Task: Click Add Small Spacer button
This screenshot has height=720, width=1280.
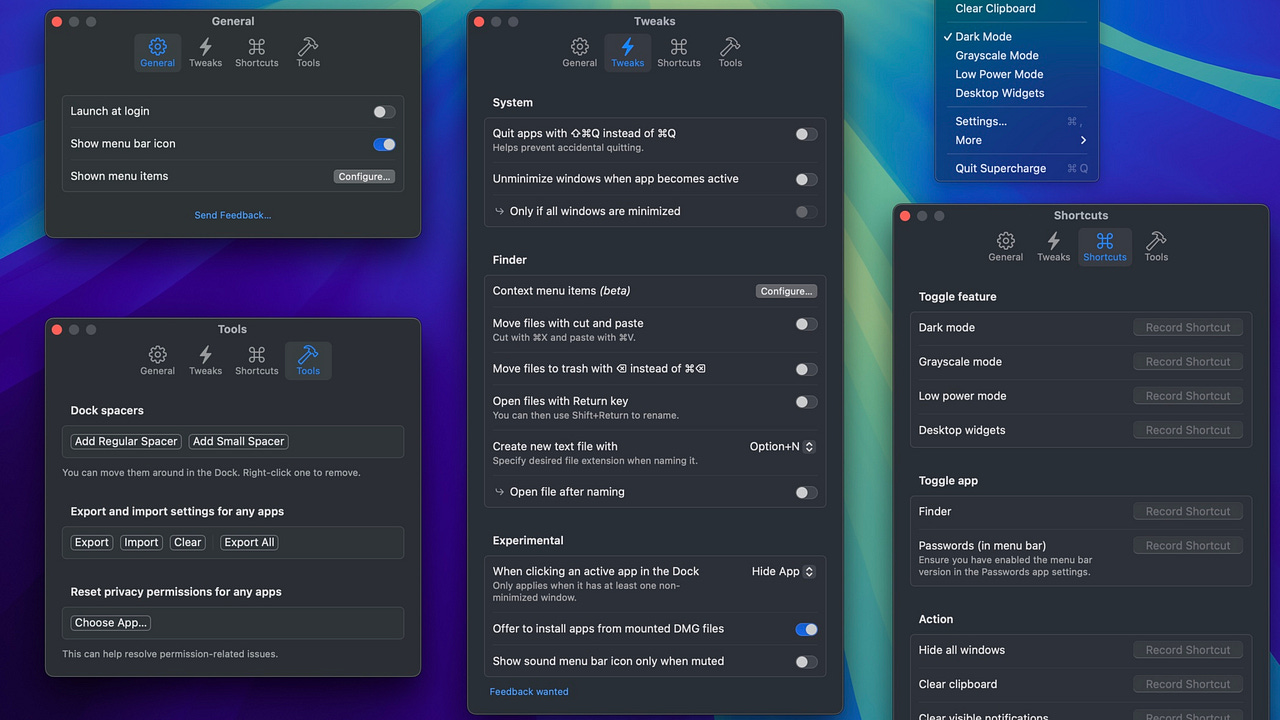Action: (239, 441)
